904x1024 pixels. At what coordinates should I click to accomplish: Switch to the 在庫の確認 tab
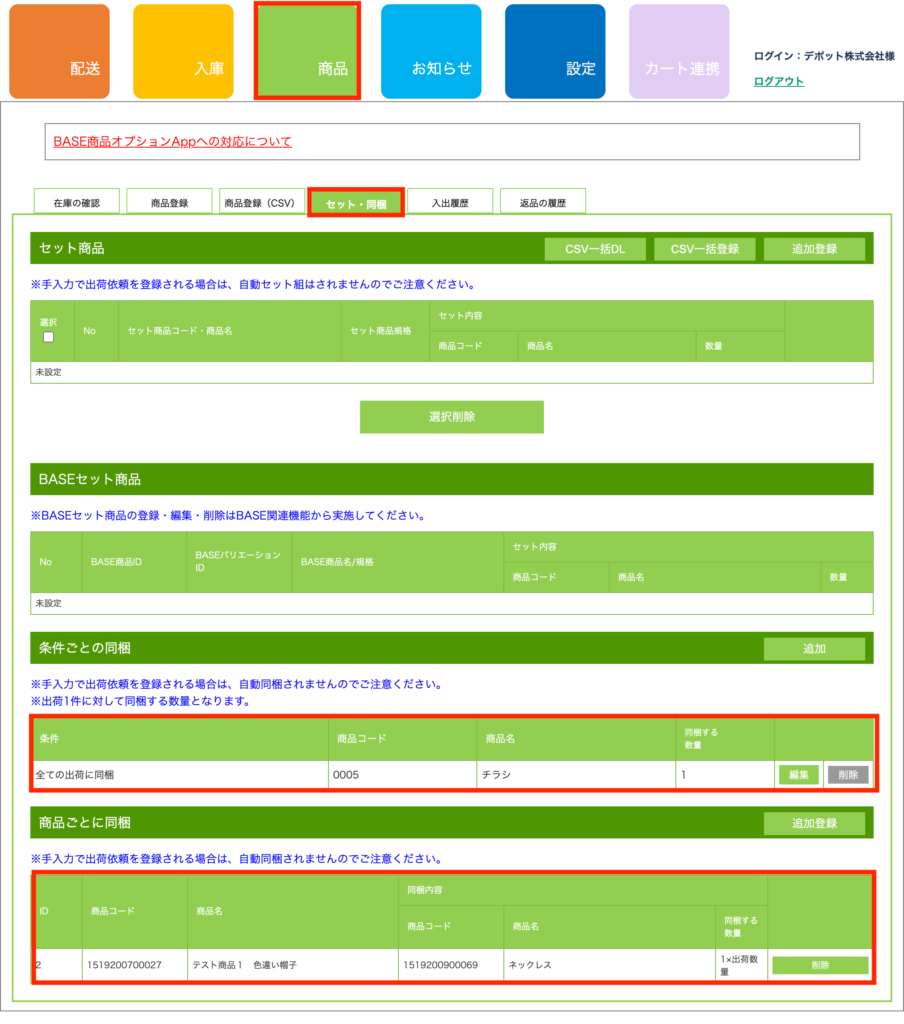(77, 203)
